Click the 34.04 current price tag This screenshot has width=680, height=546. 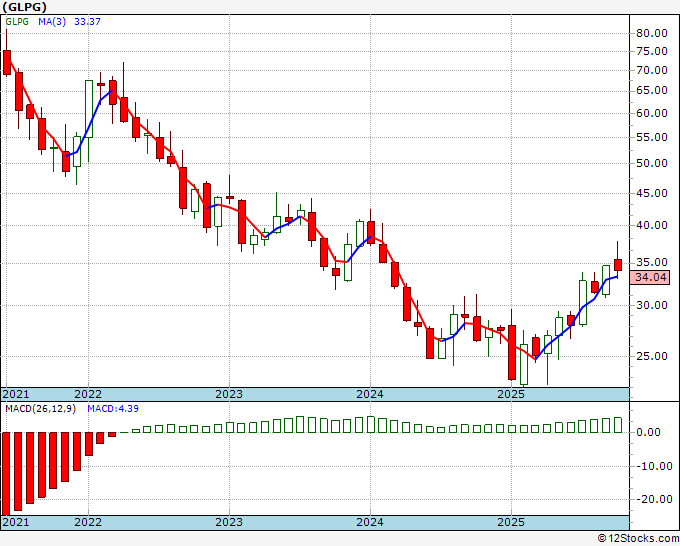point(650,277)
